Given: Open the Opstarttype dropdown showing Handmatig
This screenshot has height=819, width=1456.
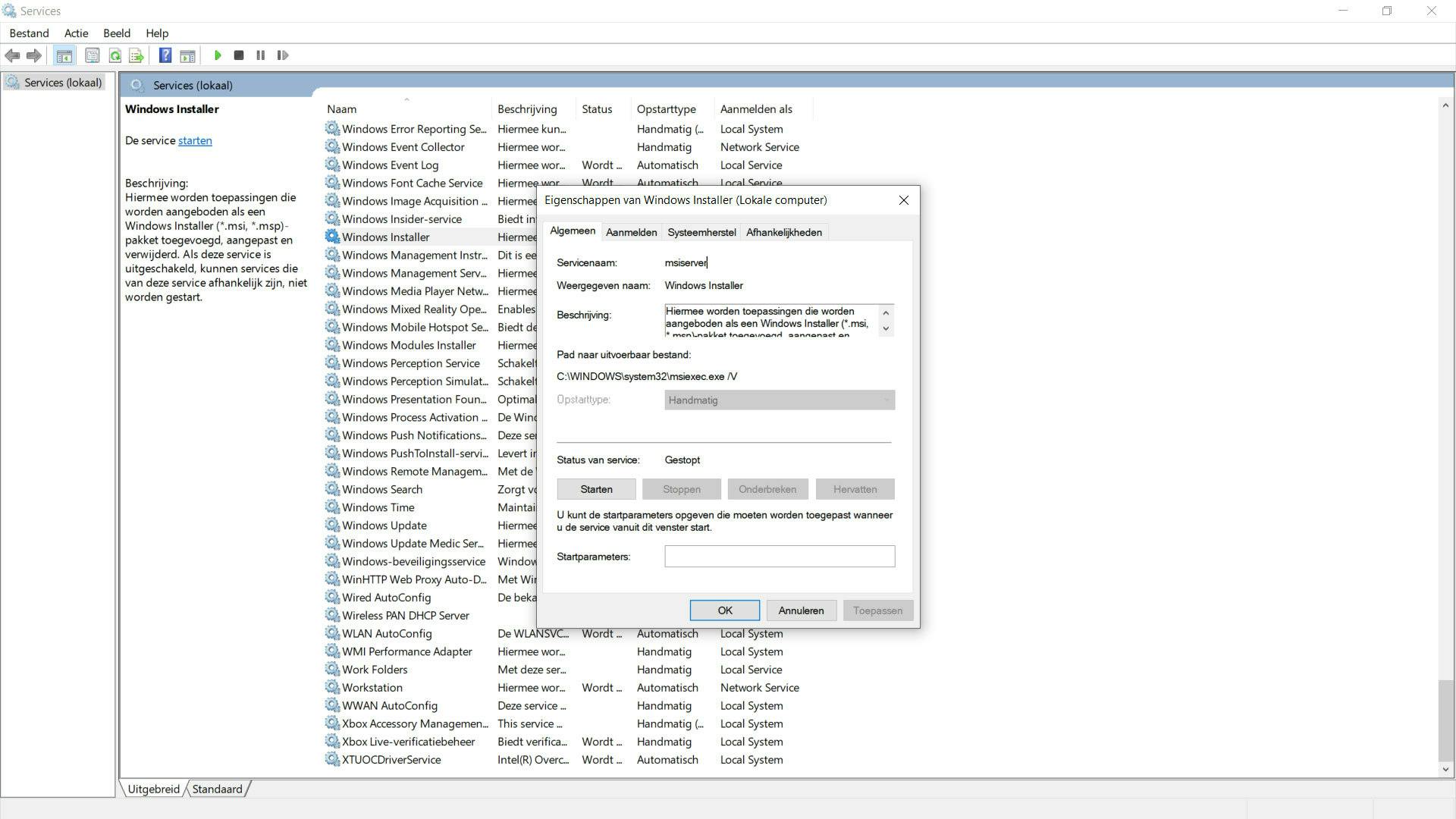Looking at the screenshot, I should [x=779, y=400].
